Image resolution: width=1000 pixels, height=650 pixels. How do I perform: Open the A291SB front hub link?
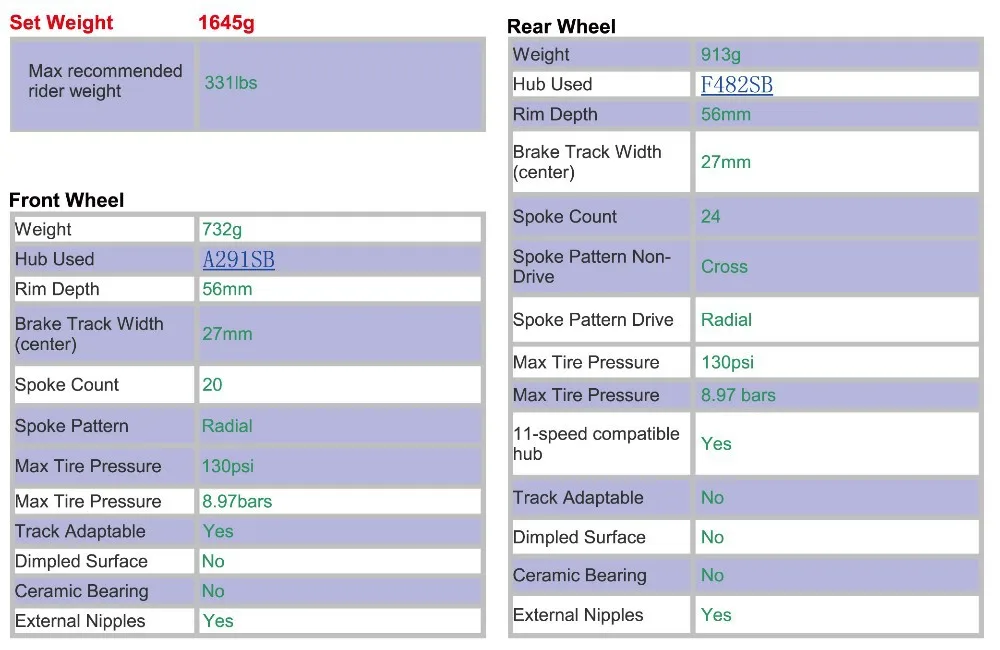coord(239,260)
